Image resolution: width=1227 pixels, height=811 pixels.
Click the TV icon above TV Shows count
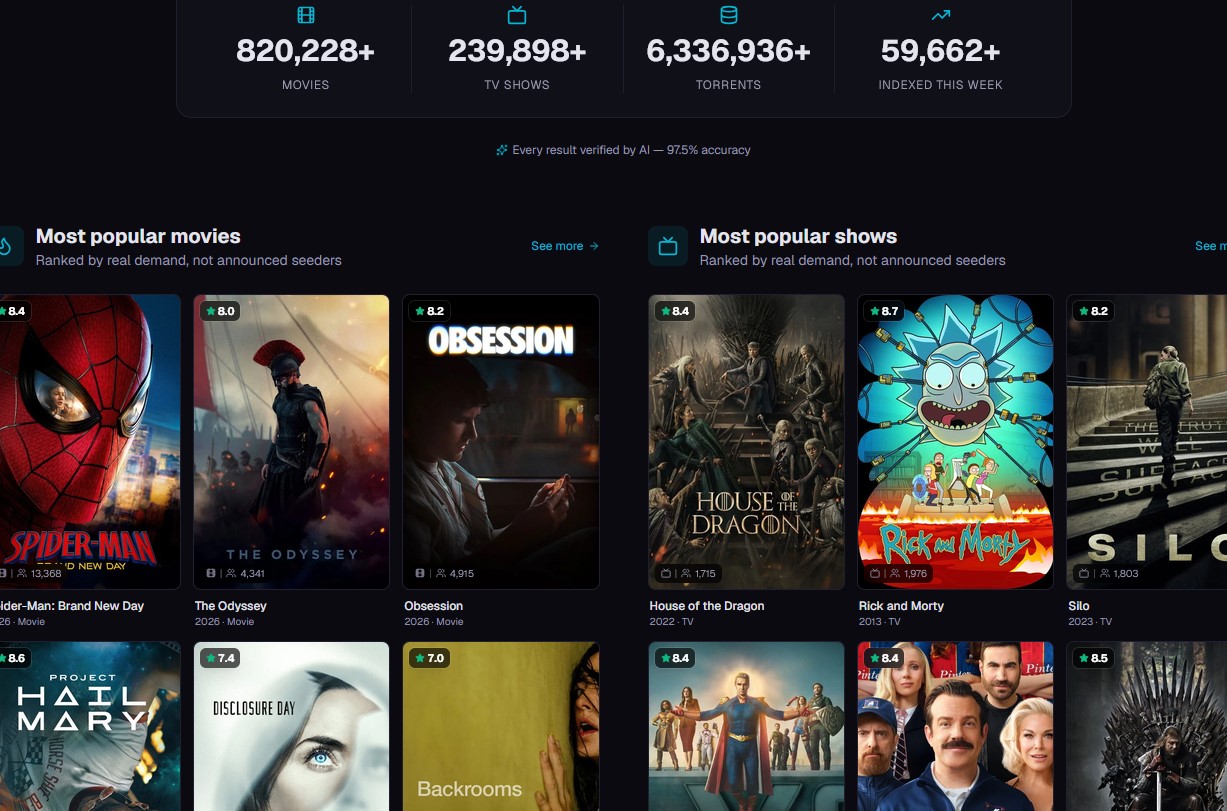point(517,15)
